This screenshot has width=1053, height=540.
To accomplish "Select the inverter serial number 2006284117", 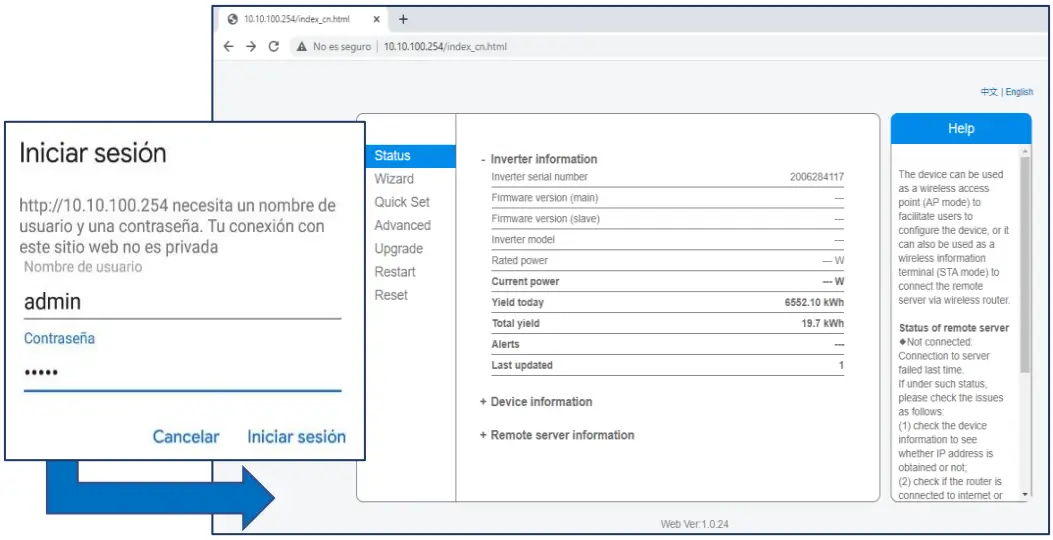I will tap(817, 177).
